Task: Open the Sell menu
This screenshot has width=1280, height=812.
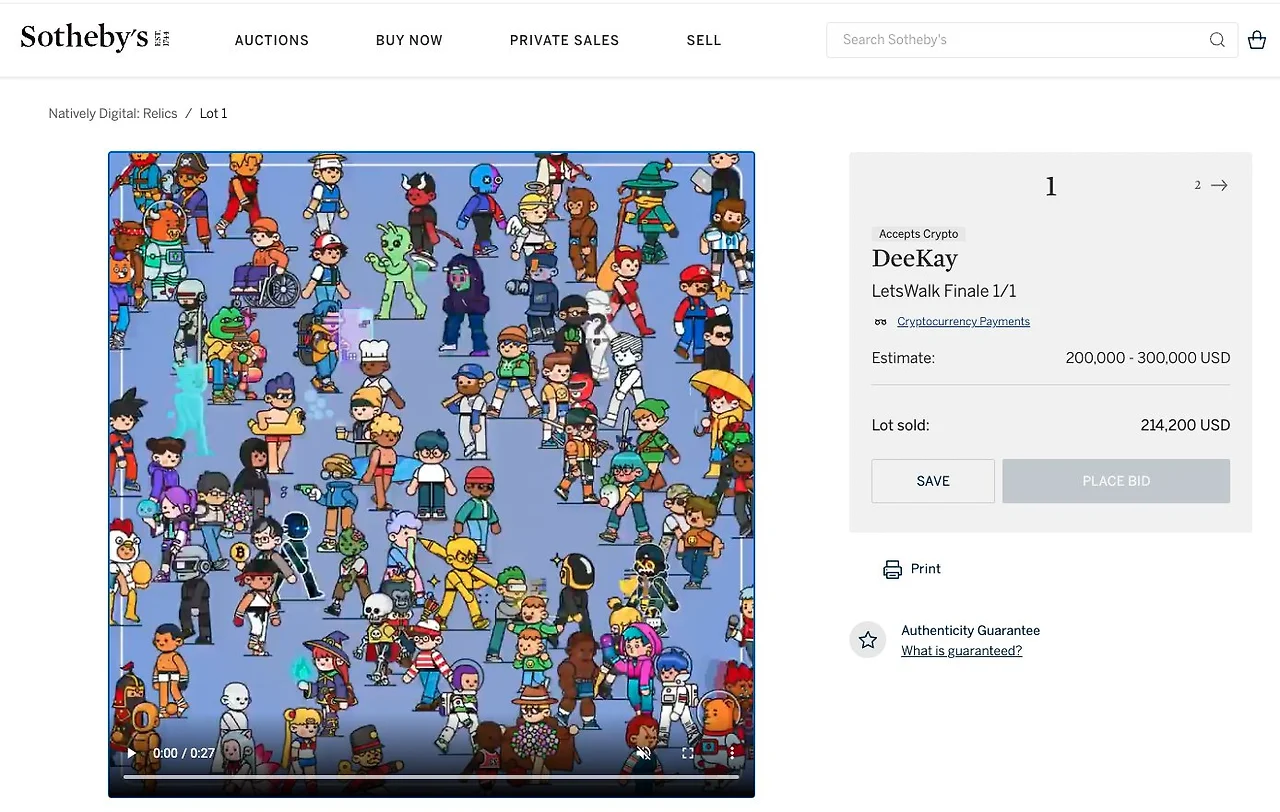Action: point(704,40)
